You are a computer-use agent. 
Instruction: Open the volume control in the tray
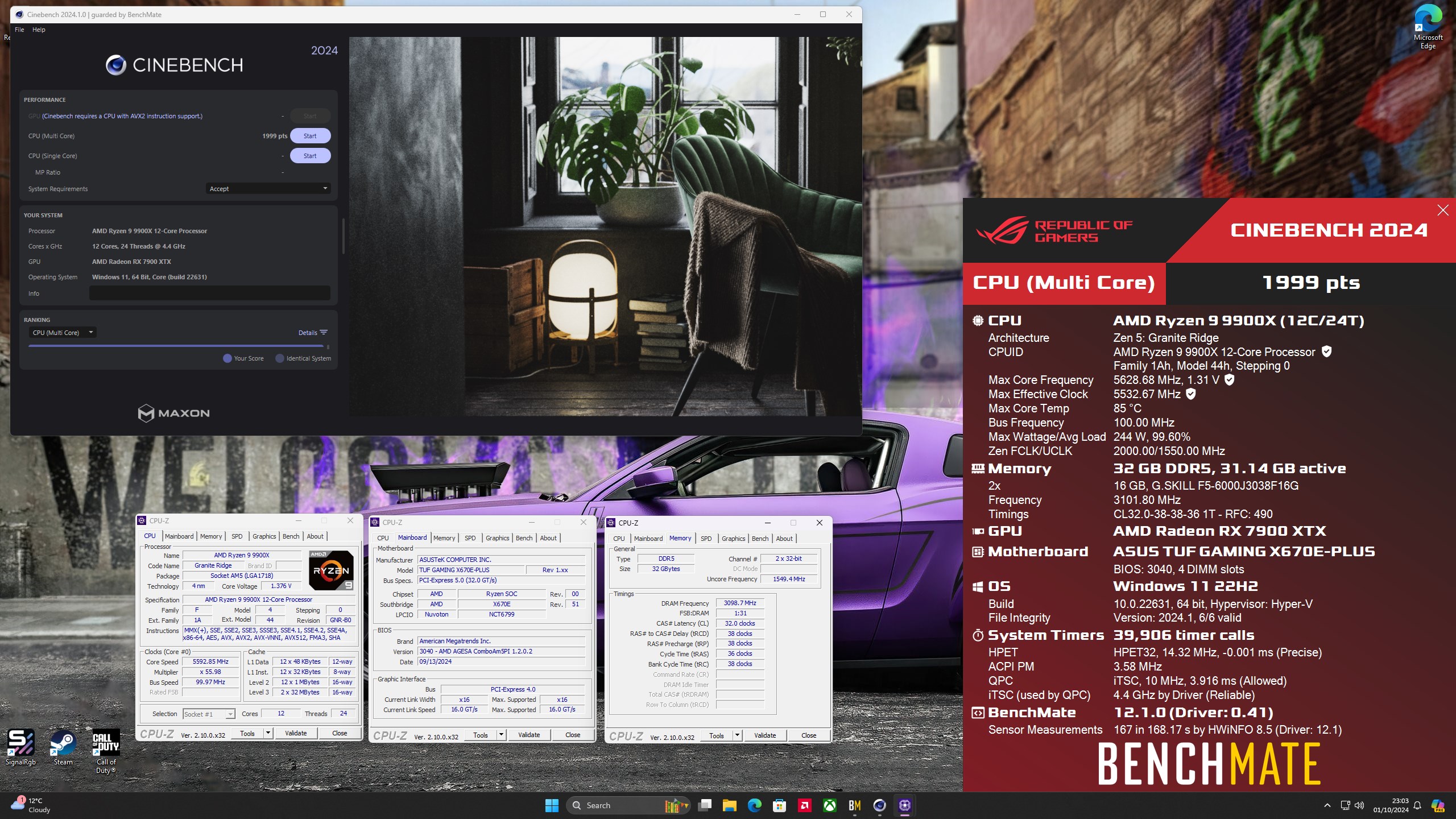click(1359, 805)
